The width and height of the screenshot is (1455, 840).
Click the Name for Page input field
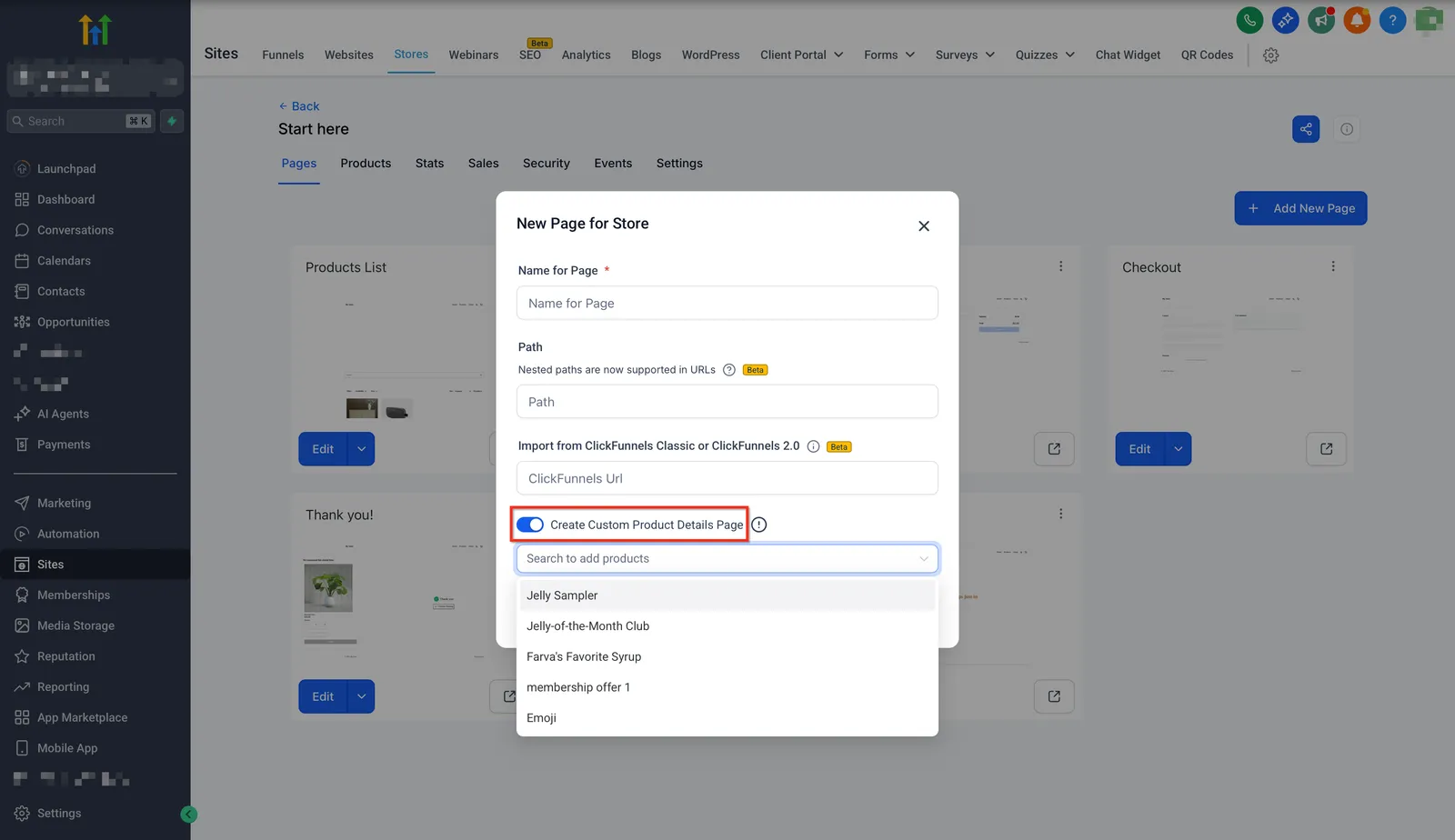727,304
